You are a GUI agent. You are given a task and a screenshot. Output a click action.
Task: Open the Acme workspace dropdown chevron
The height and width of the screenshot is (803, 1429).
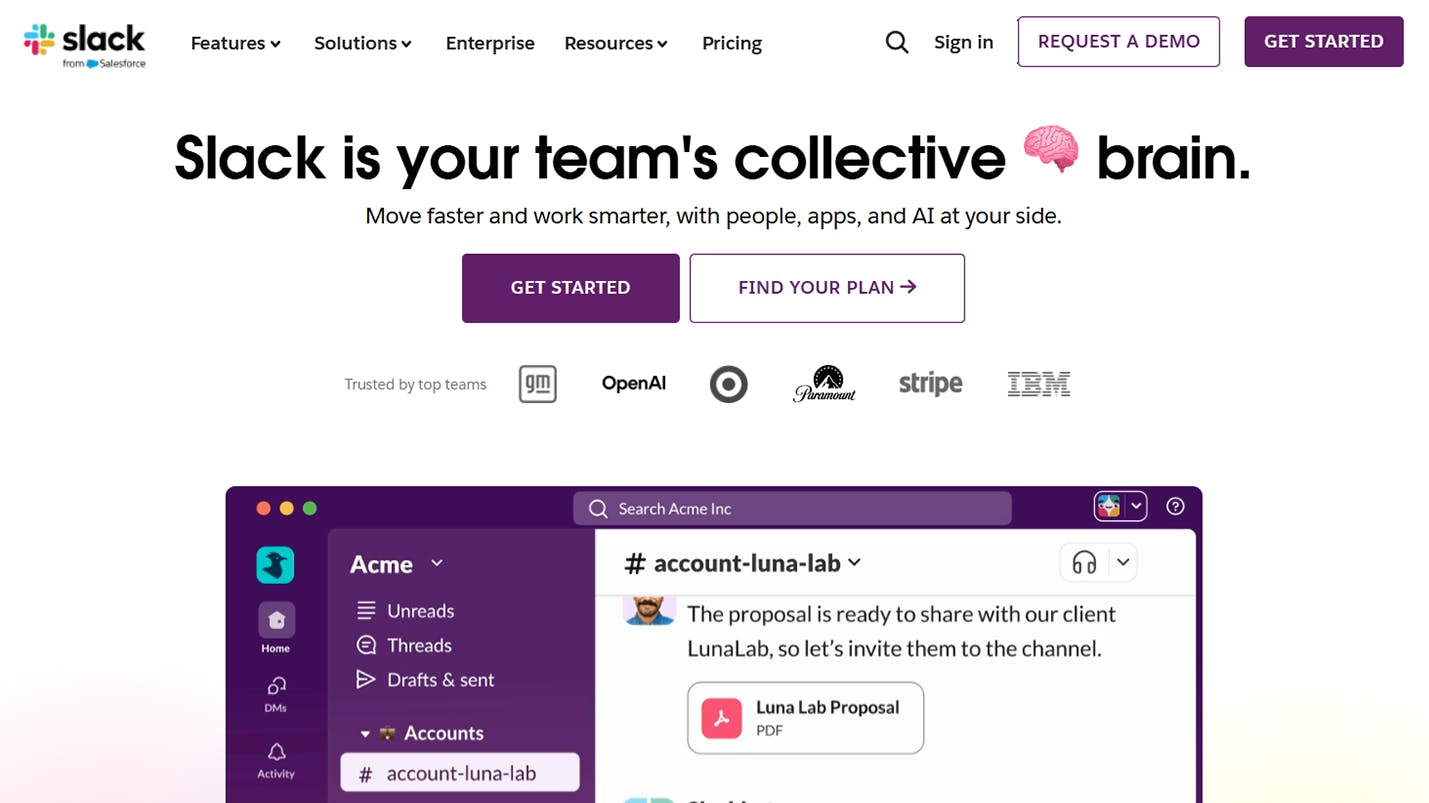[437, 564]
